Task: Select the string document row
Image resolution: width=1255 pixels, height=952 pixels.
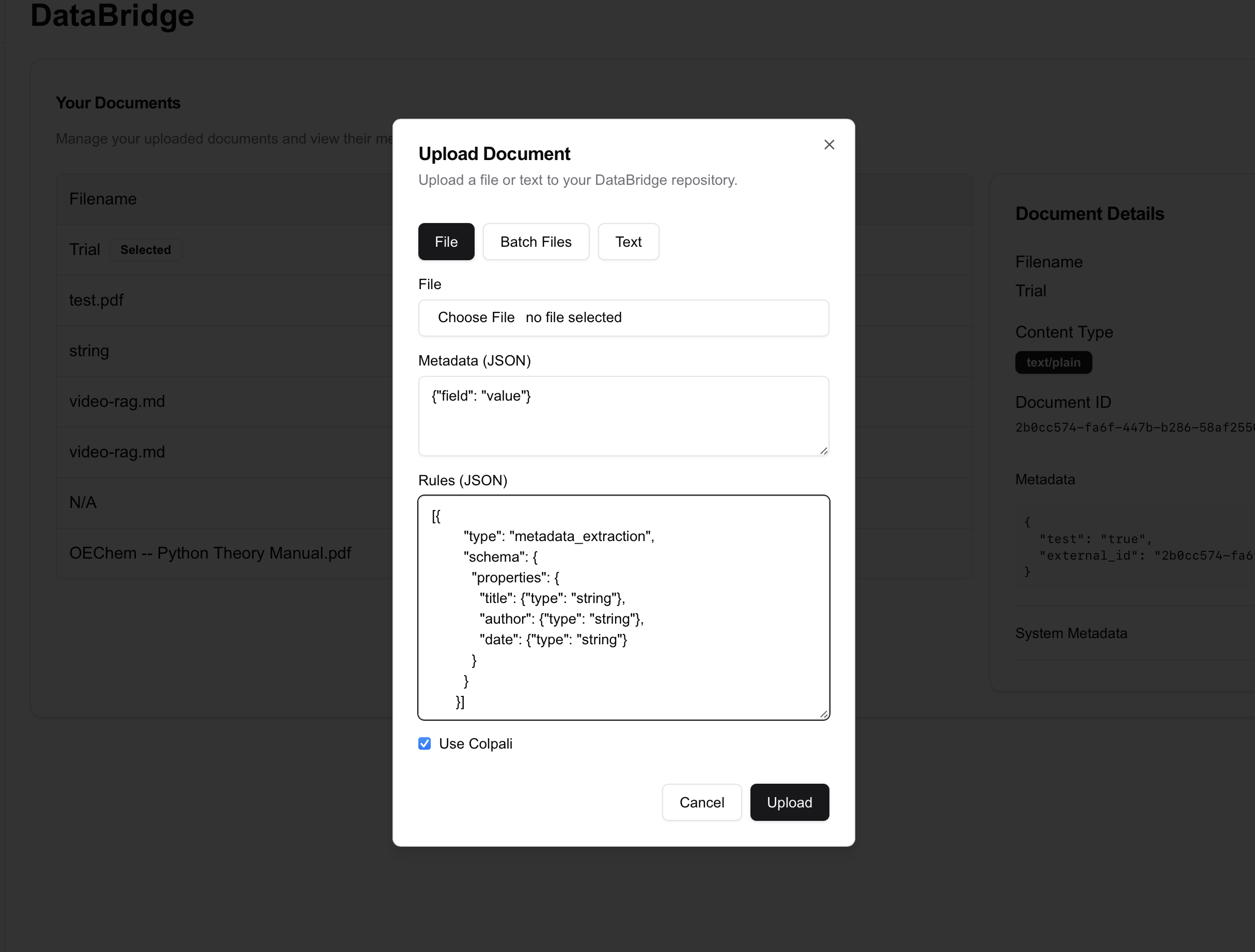Action: click(x=89, y=351)
